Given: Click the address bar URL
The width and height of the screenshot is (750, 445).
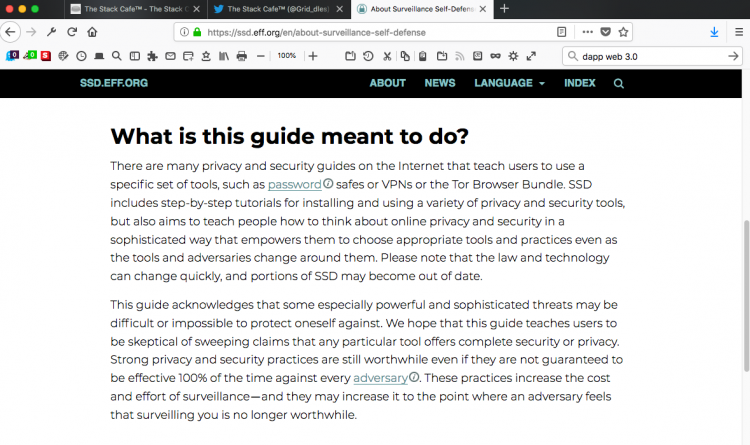Looking at the screenshot, I should pos(316,33).
